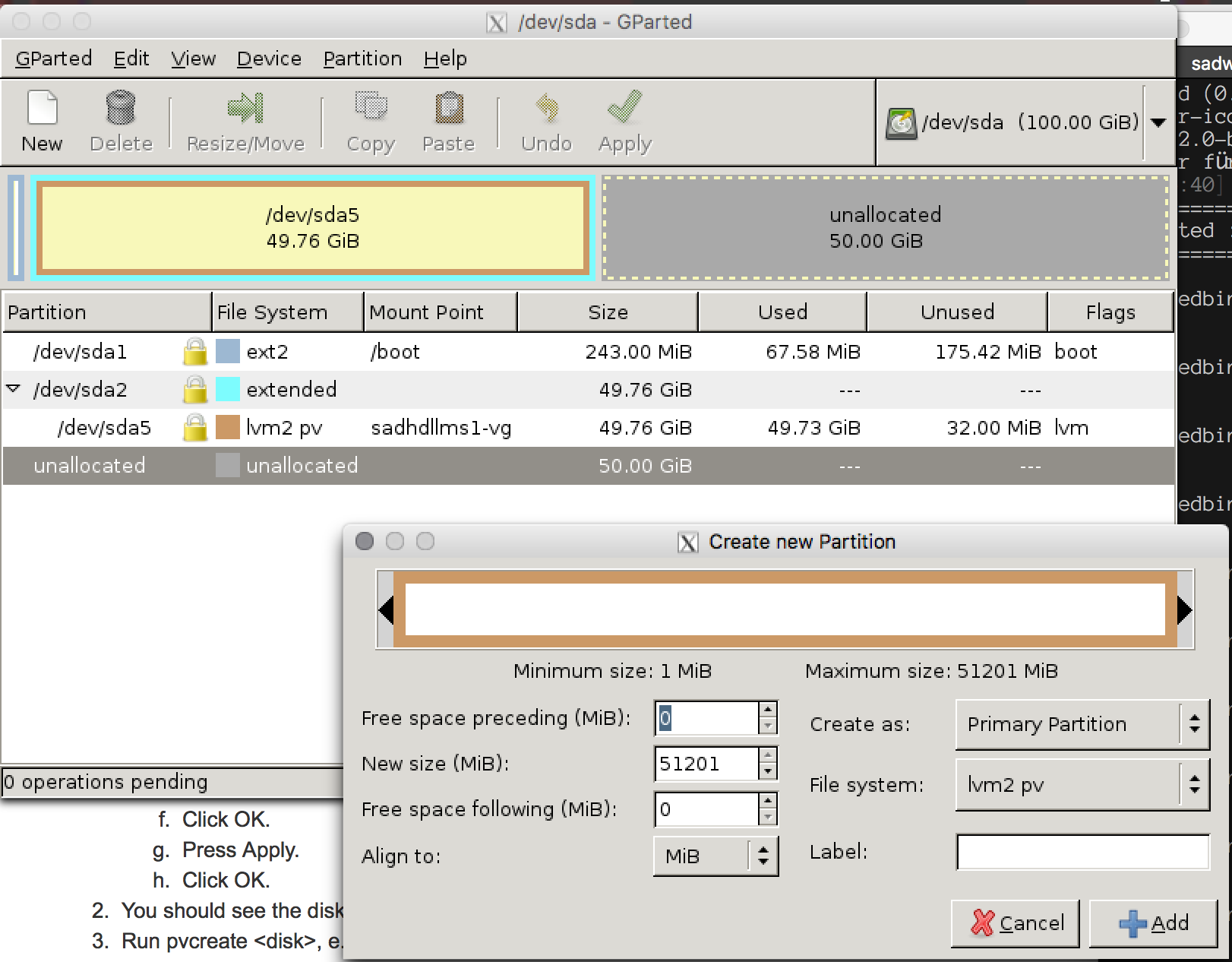The width and height of the screenshot is (1232, 962).
Task: Adjust New size value with its stepper
Action: point(768,764)
